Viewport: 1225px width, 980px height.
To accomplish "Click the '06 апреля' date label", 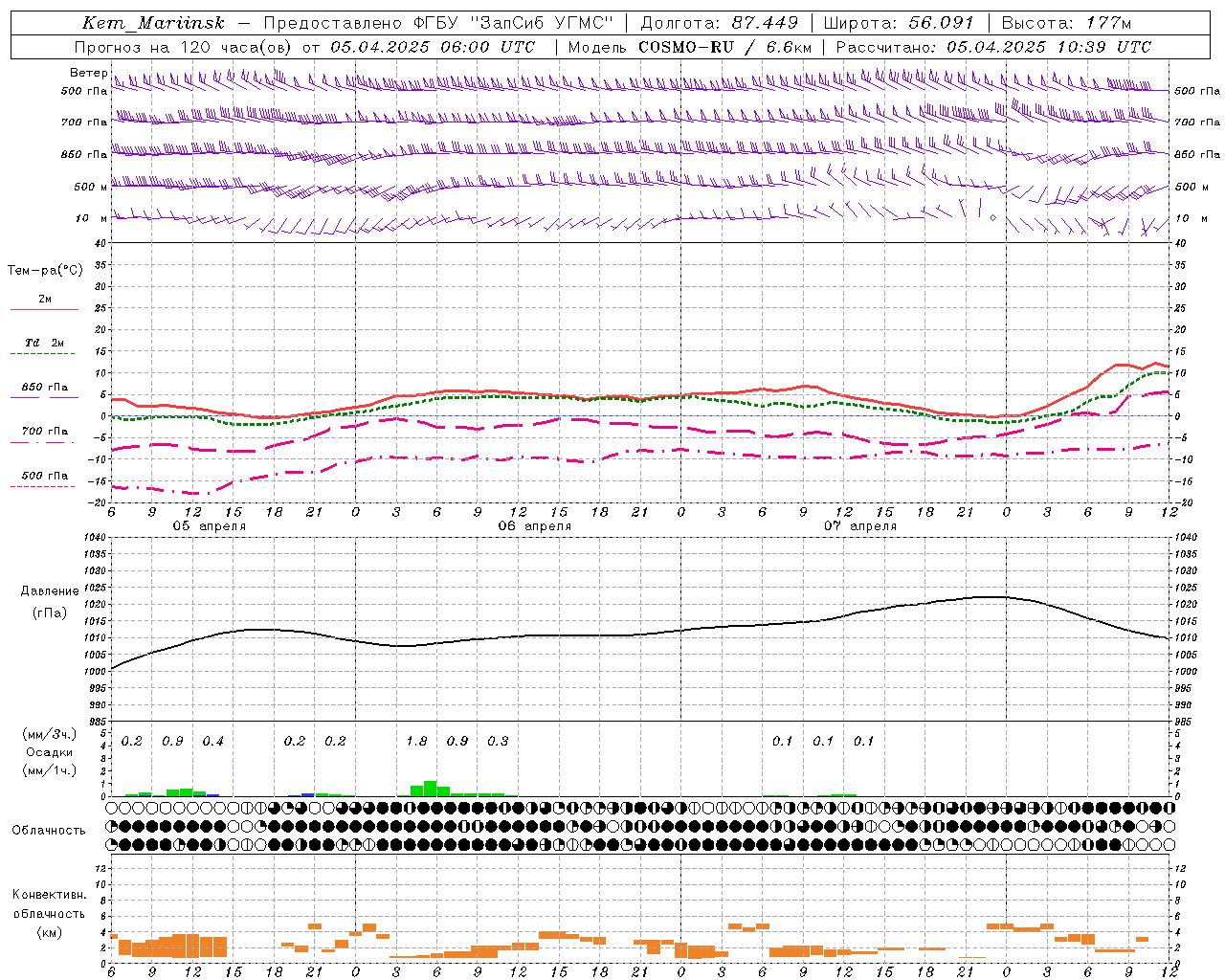I will click(534, 526).
